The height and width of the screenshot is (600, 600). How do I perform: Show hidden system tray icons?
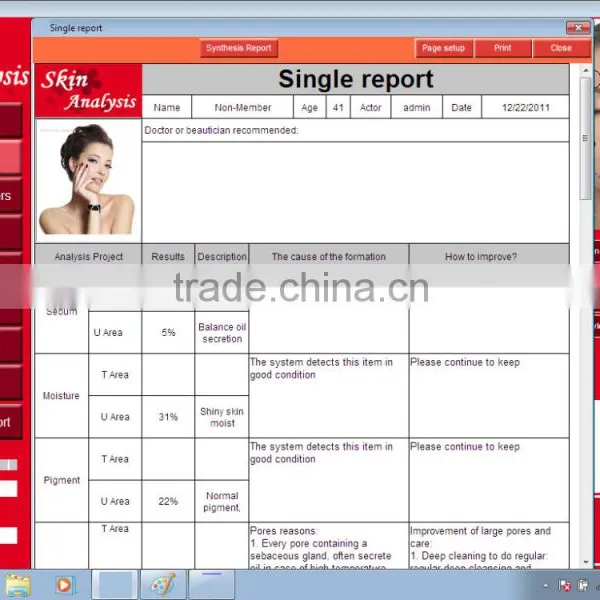pyautogui.click(x=546, y=585)
